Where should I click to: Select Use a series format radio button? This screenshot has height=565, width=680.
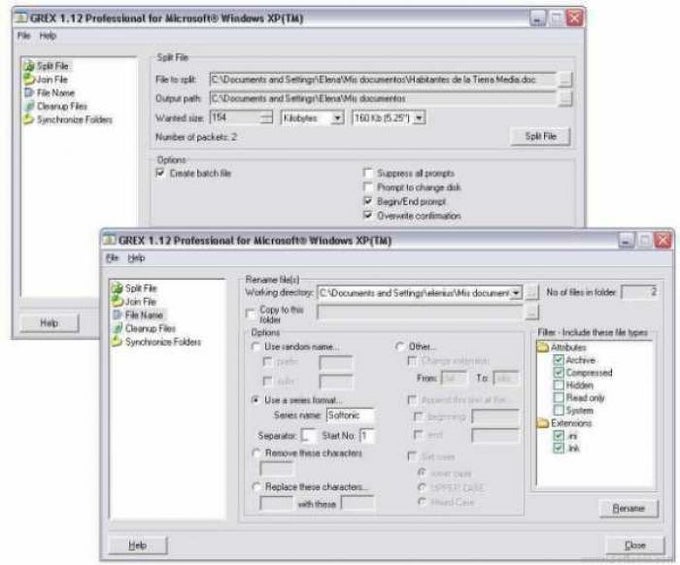pyautogui.click(x=256, y=400)
